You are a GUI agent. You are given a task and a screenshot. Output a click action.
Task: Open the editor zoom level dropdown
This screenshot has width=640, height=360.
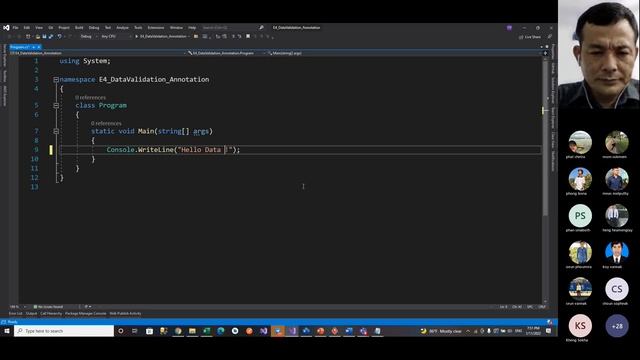tap(18, 307)
